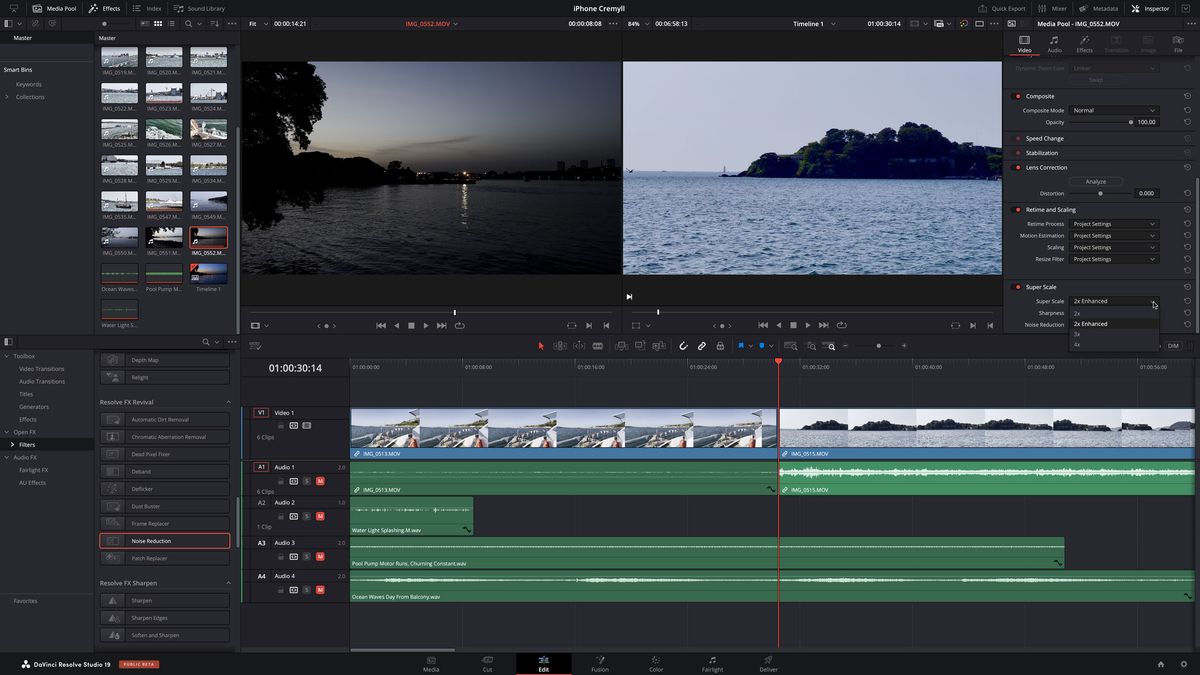Enable linked selection in the timeline toolbar
The image size is (1200, 675).
click(701, 345)
